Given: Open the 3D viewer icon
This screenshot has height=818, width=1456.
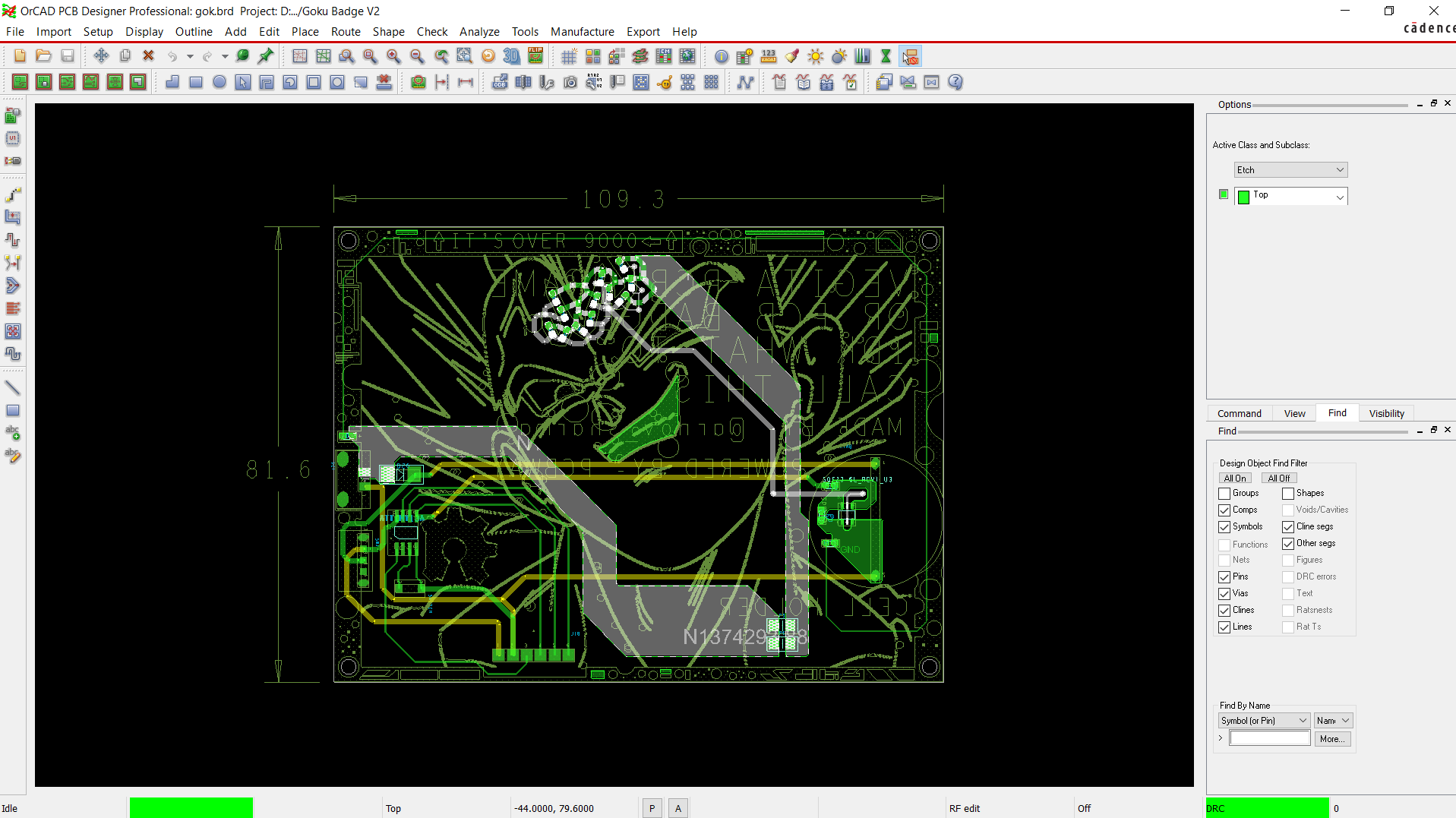Looking at the screenshot, I should pos(512,56).
